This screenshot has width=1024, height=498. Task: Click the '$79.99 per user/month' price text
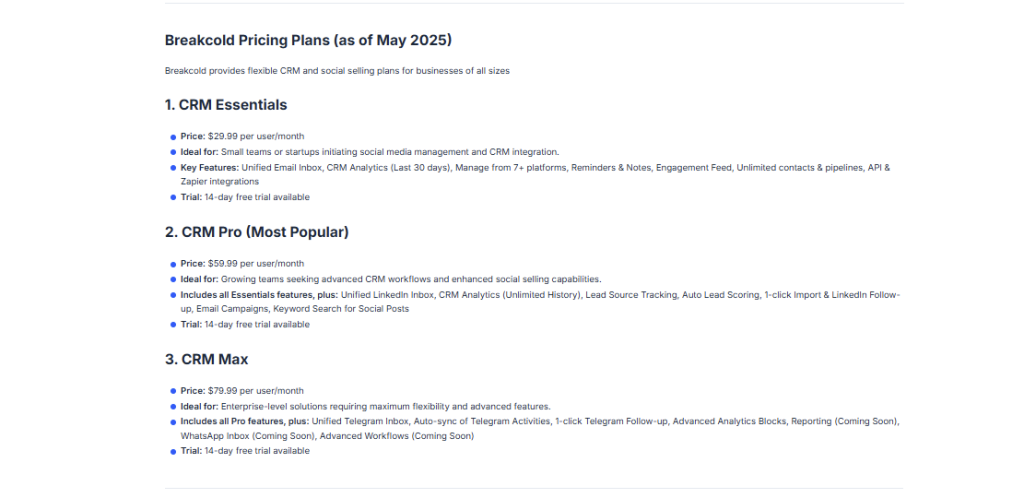point(256,391)
